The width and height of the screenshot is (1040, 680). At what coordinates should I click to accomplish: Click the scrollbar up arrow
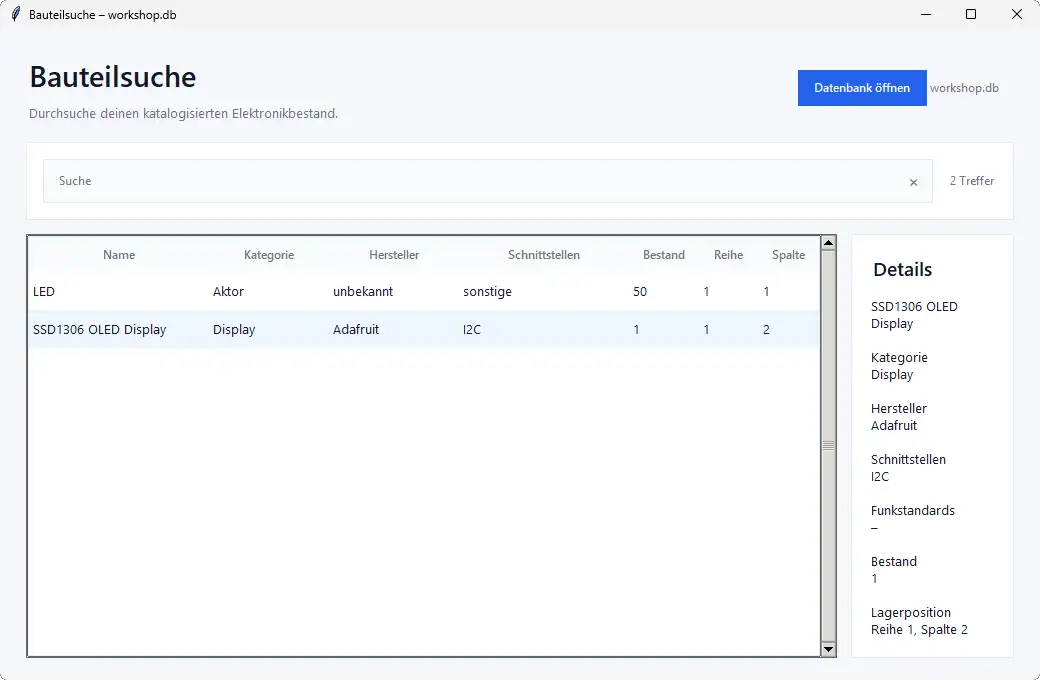tap(828, 243)
